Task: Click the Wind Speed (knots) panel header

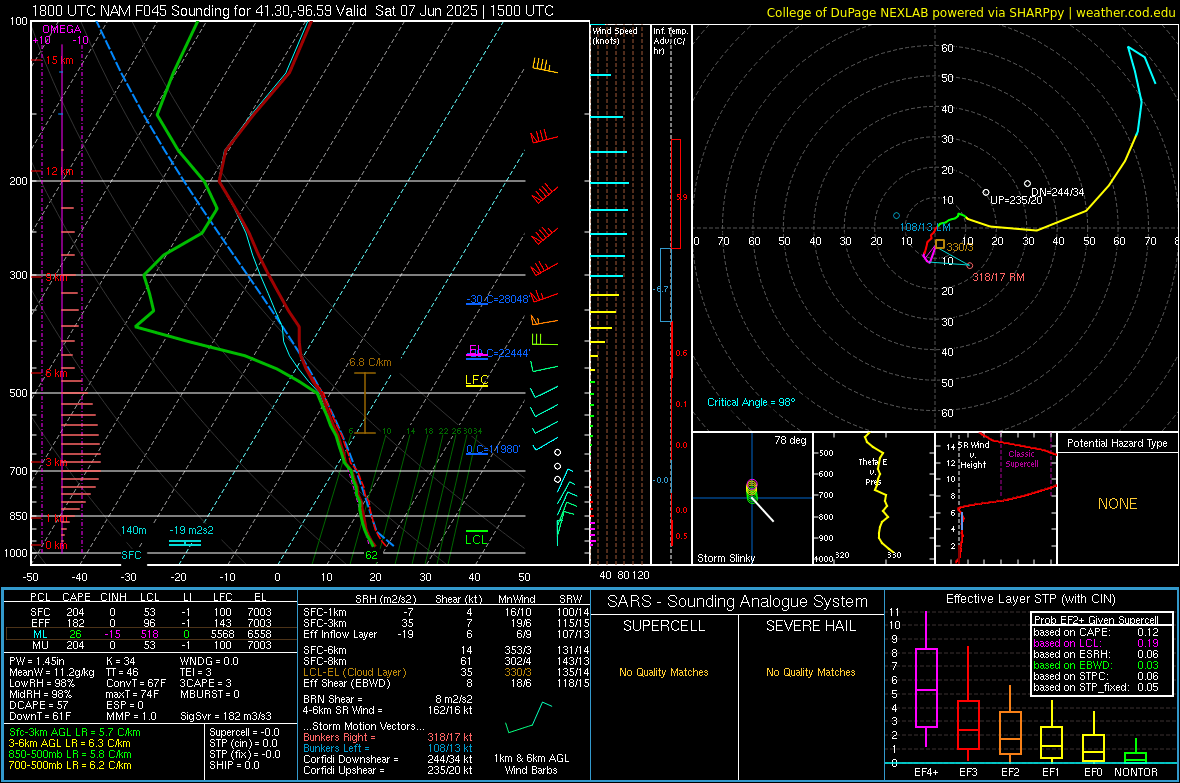Action: point(615,35)
